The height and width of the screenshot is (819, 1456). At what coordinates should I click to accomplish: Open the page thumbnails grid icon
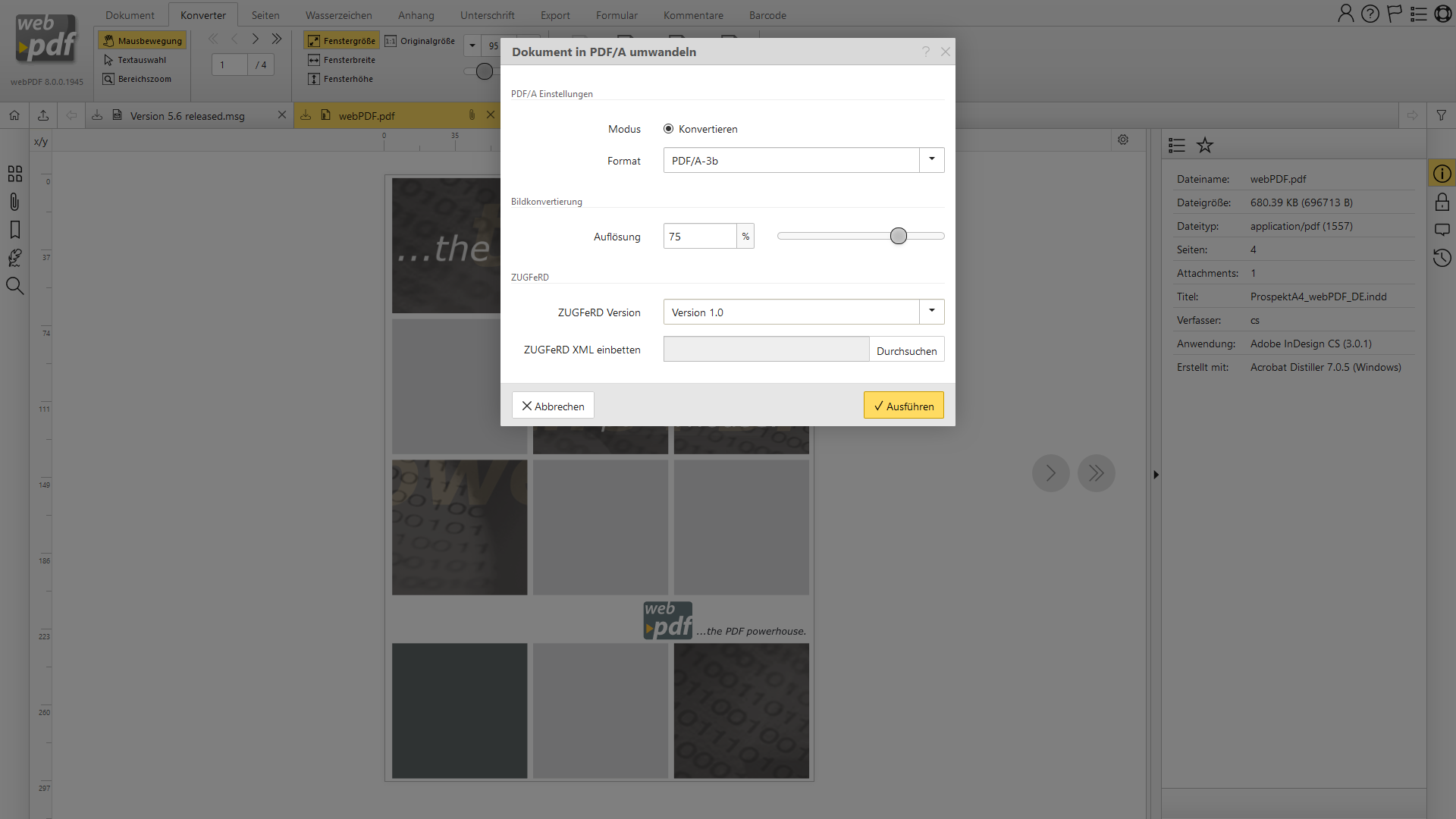click(14, 174)
